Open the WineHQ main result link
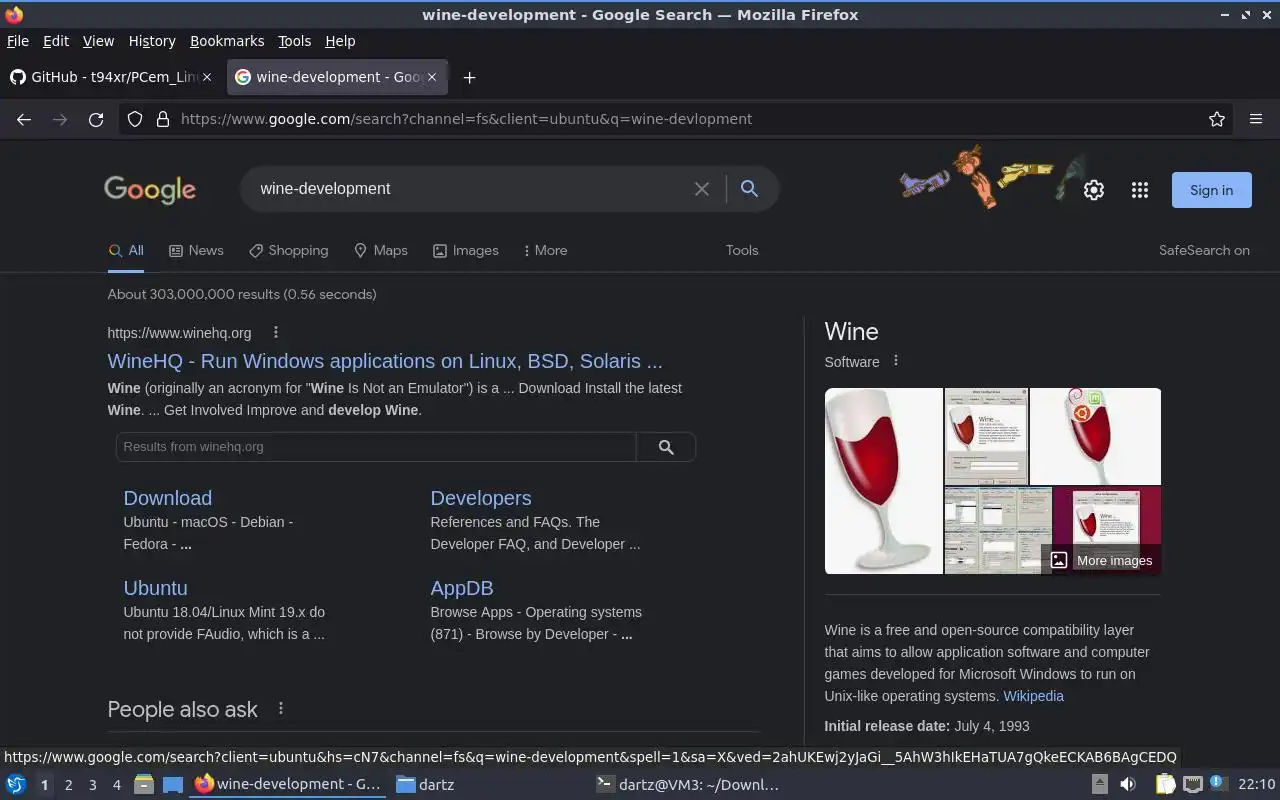The height and width of the screenshot is (800, 1280). 385,361
